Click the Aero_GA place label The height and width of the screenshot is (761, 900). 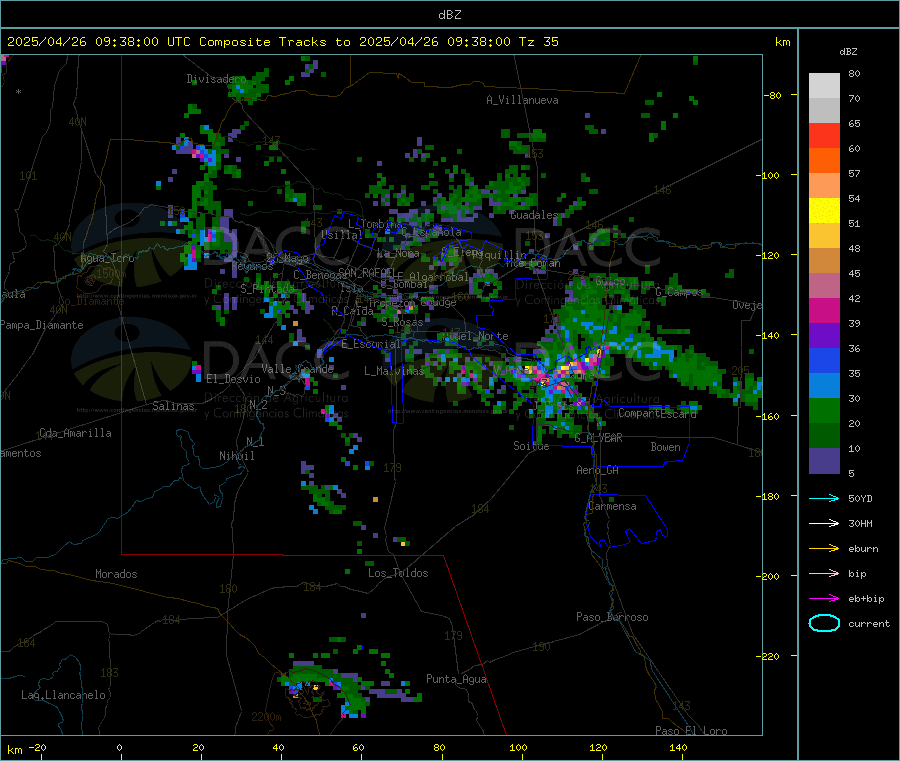pyautogui.click(x=597, y=470)
